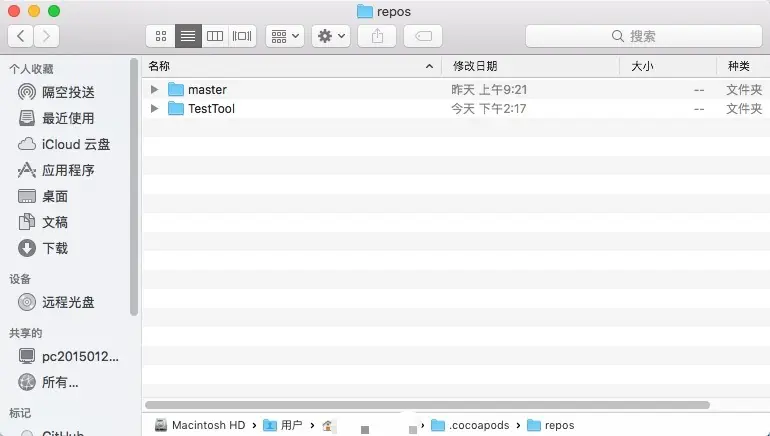
Task: Click the share toolbar button
Action: 377,36
